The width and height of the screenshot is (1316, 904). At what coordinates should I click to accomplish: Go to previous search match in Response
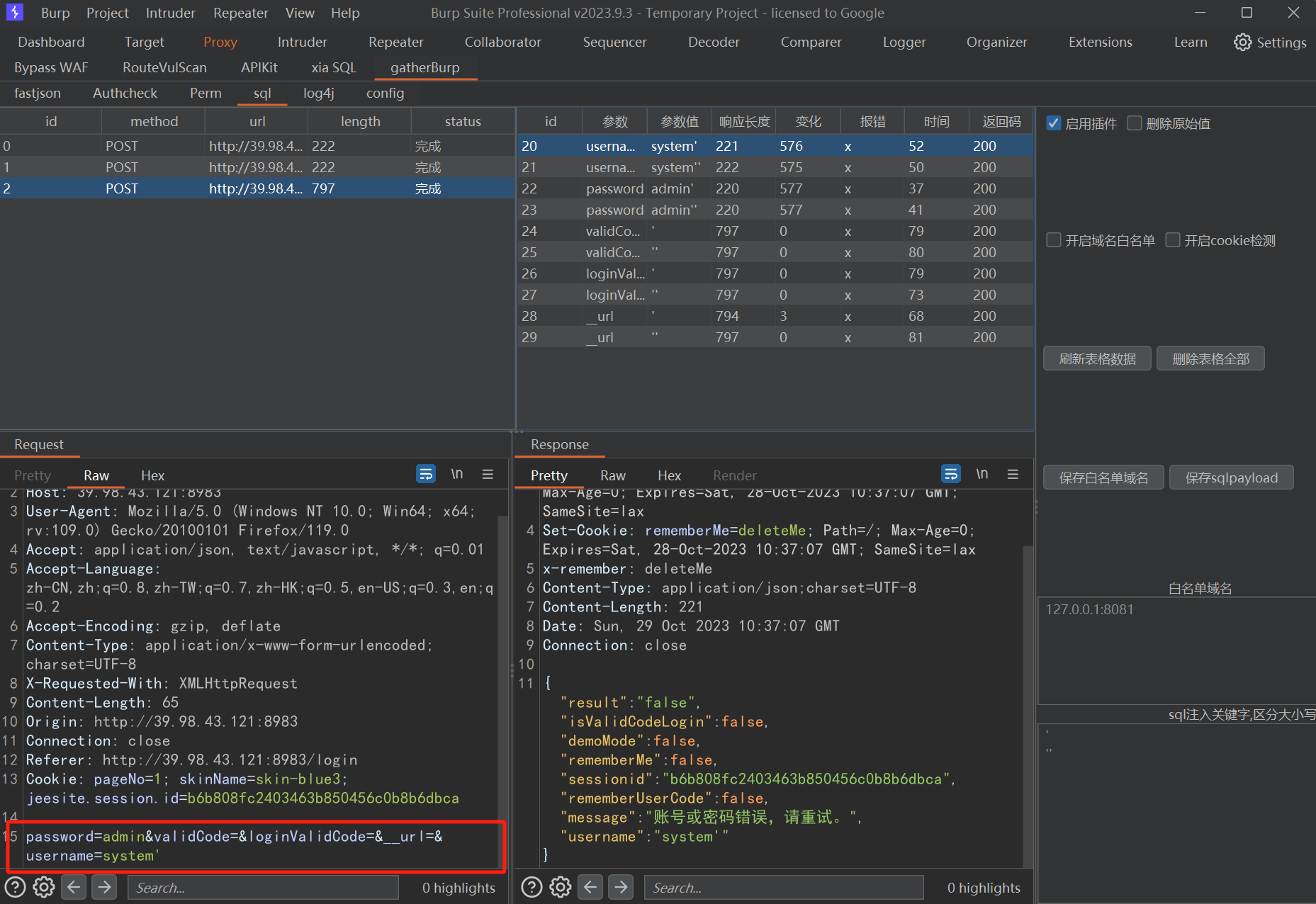(591, 887)
